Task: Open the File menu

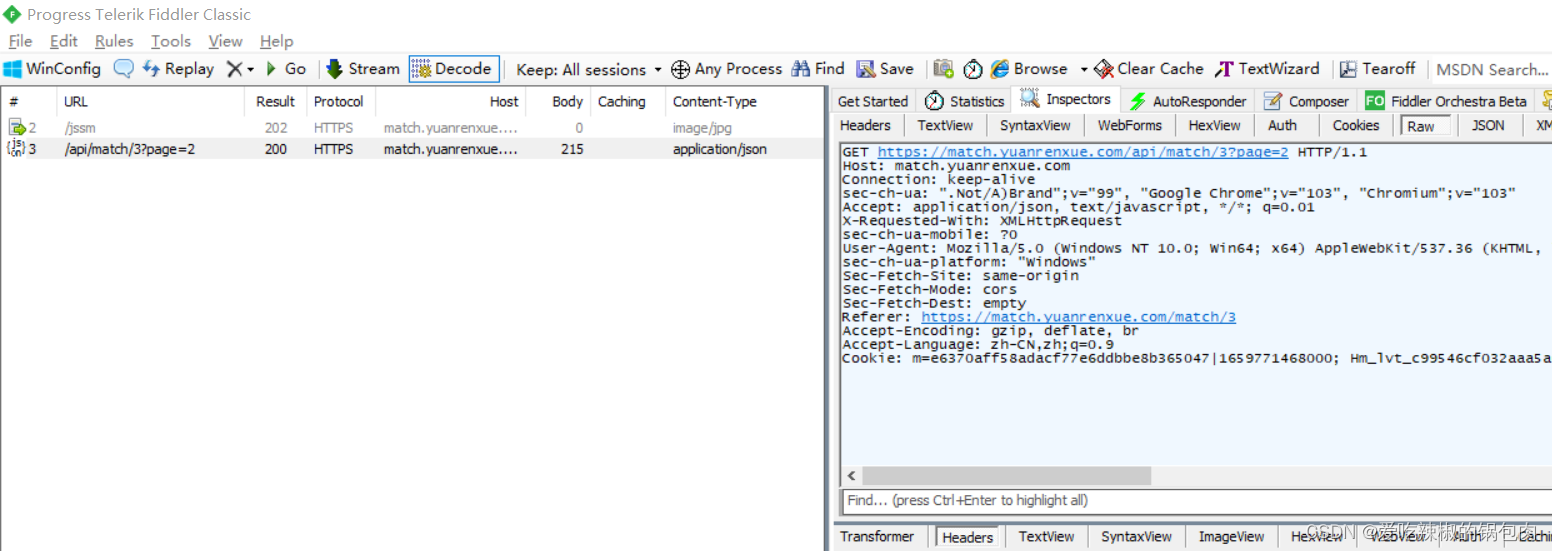Action: point(20,41)
